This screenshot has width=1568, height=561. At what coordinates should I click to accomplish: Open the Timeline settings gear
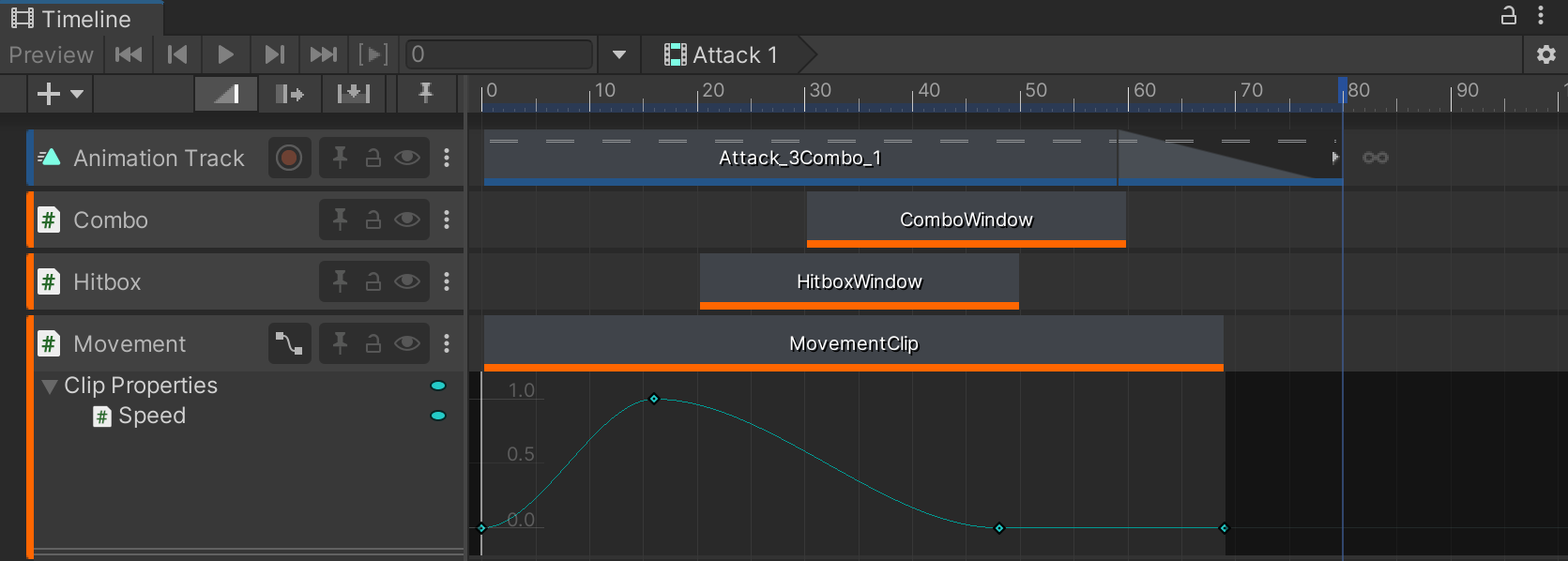1545,55
